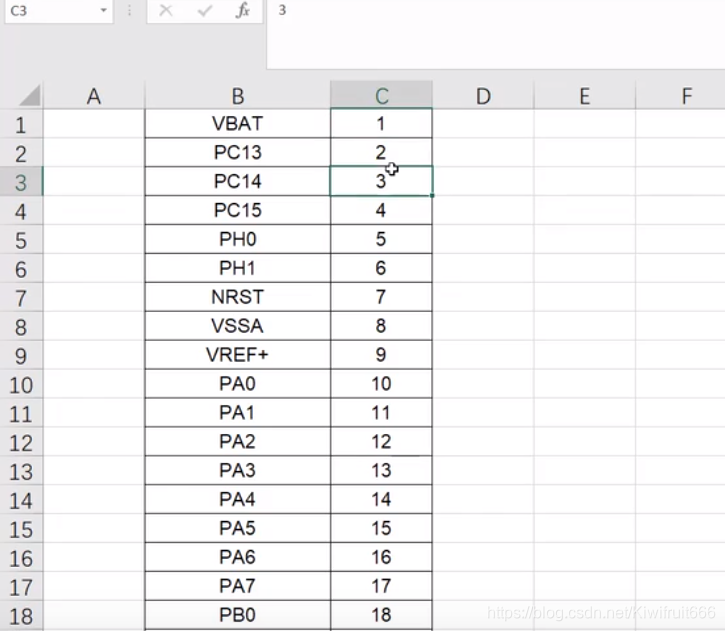Screen dimensions: 725x631
Task: Select column C header
Action: [381, 96]
